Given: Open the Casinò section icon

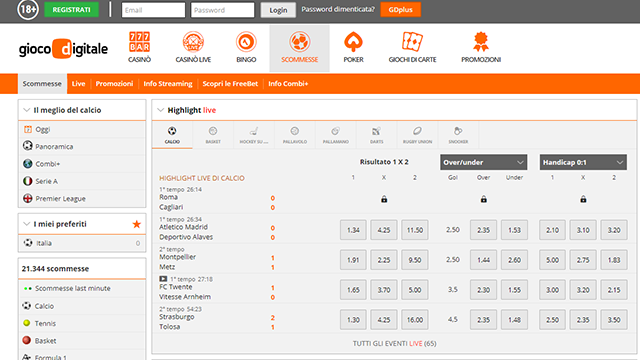Looking at the screenshot, I should click(x=140, y=42).
